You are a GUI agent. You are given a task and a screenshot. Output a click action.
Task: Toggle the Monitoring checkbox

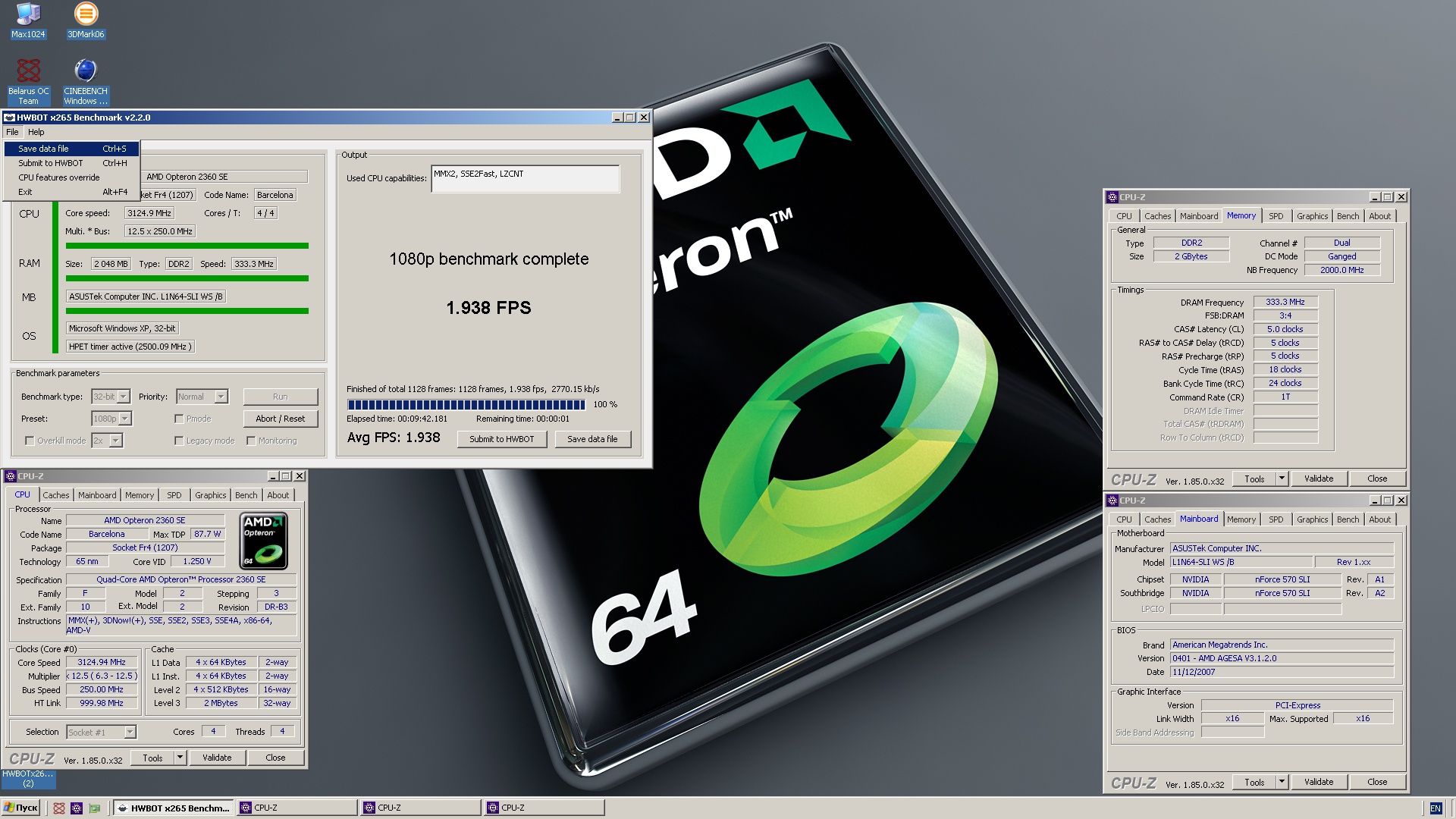click(251, 441)
